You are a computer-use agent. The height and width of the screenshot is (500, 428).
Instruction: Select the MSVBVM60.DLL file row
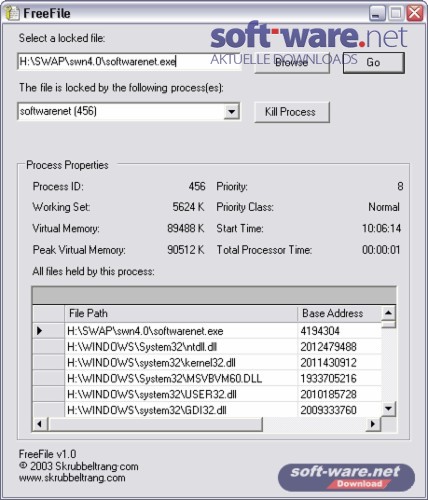[207, 379]
